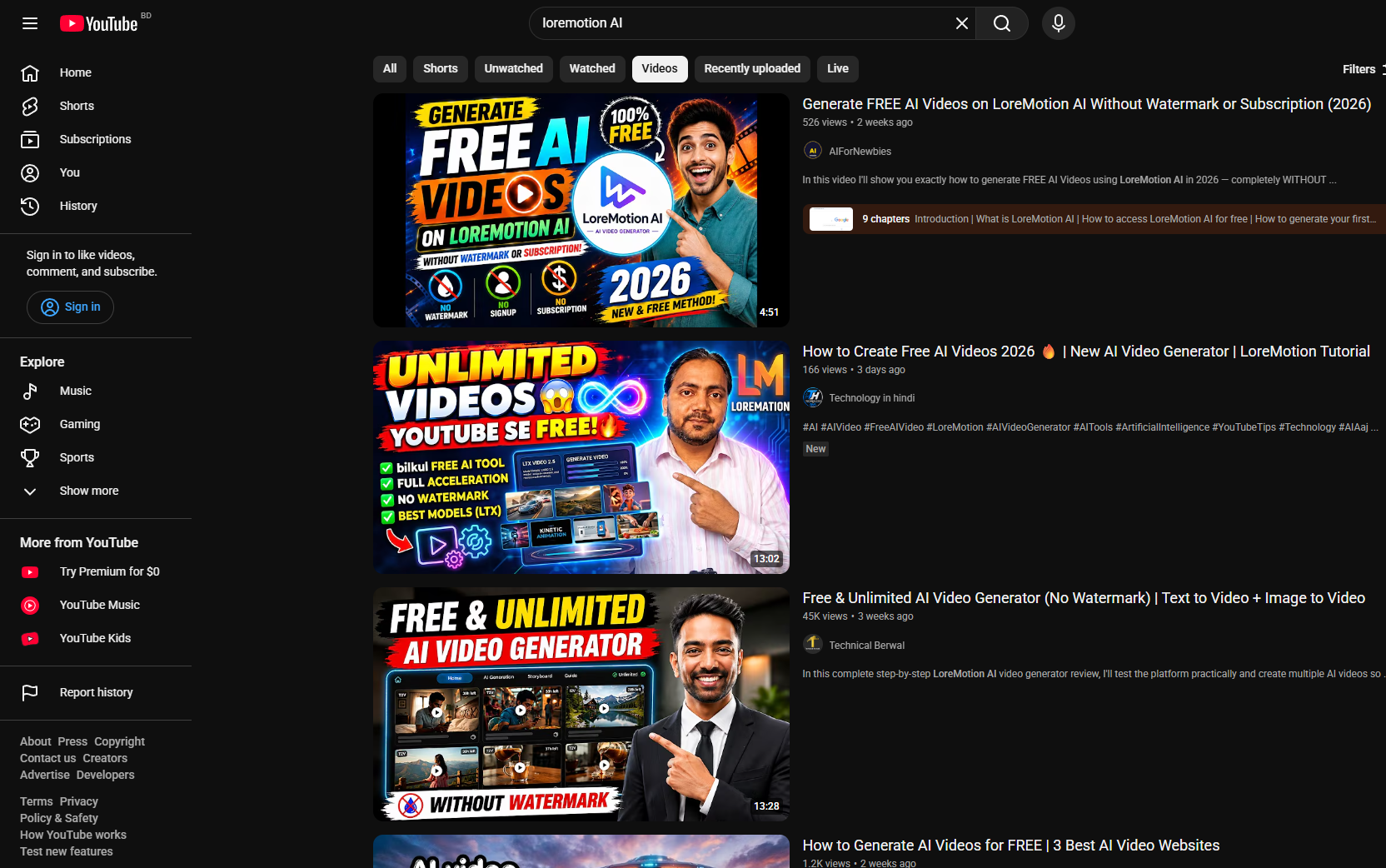The image size is (1386, 868).
Task: Open title Generate FREE AI Videos on LoreMotion
Action: pos(1087,104)
